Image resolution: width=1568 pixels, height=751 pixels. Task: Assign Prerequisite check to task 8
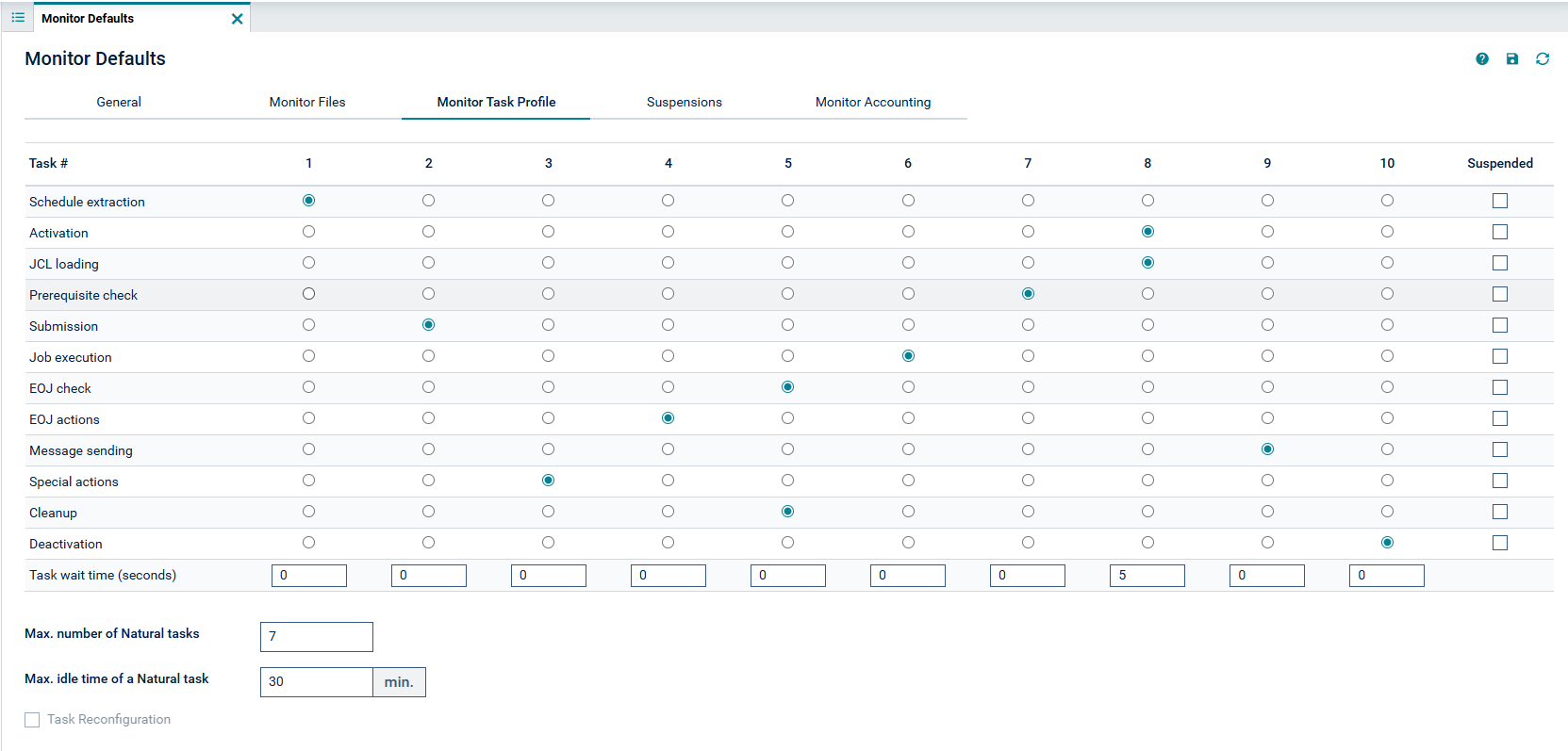pos(1147,294)
